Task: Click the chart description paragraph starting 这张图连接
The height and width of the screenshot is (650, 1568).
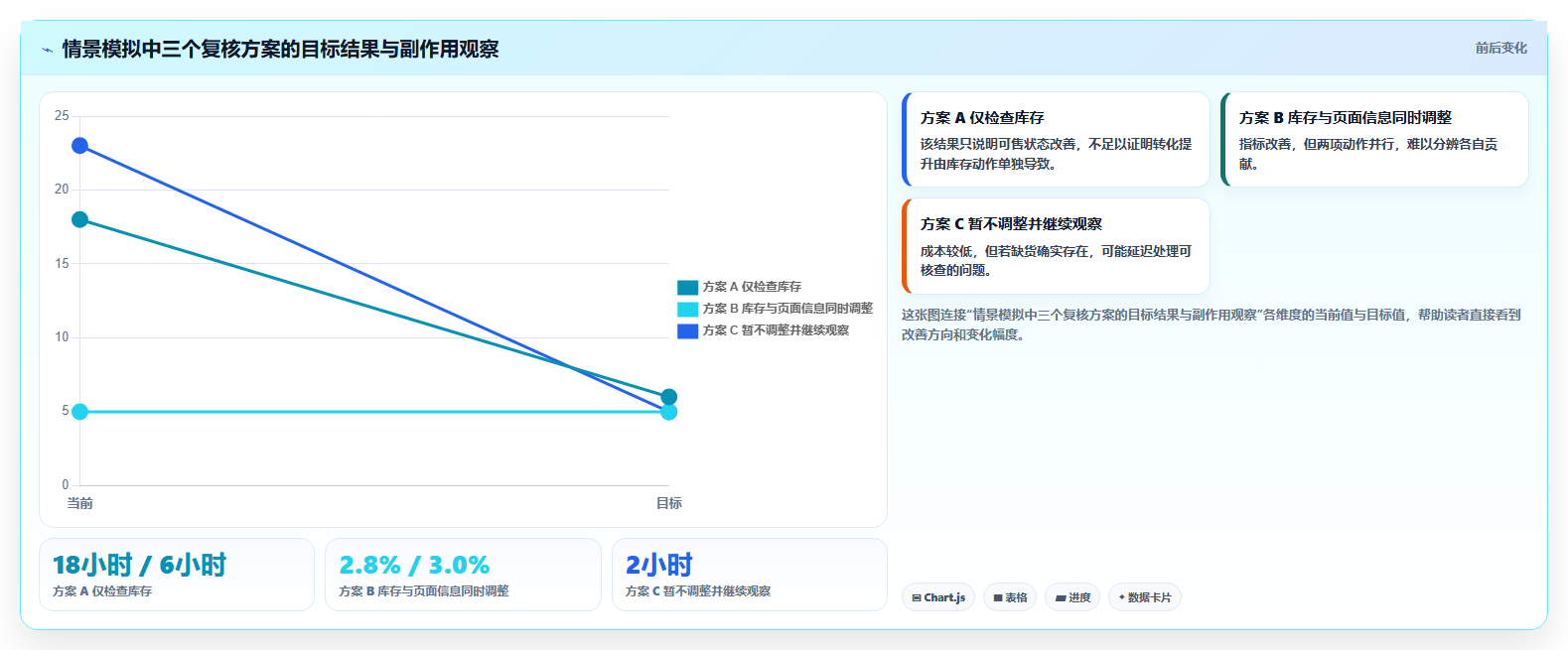Action: point(1211,325)
